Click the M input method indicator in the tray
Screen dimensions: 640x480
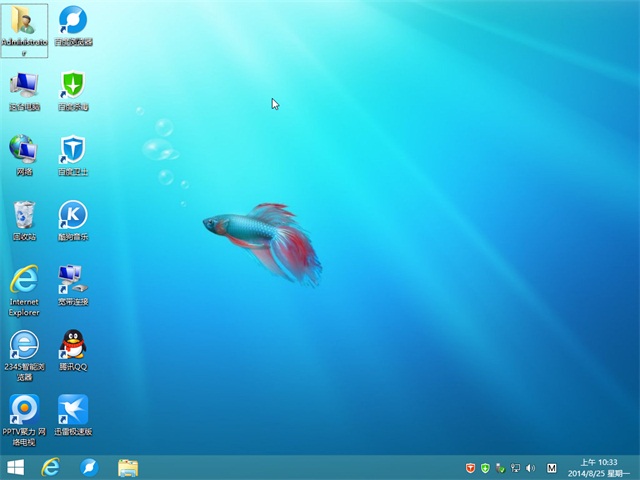[x=552, y=467]
